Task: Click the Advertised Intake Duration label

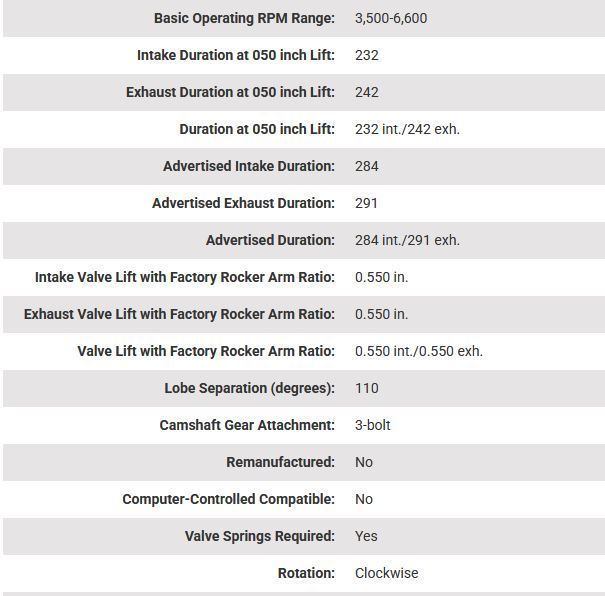Action: point(249,166)
